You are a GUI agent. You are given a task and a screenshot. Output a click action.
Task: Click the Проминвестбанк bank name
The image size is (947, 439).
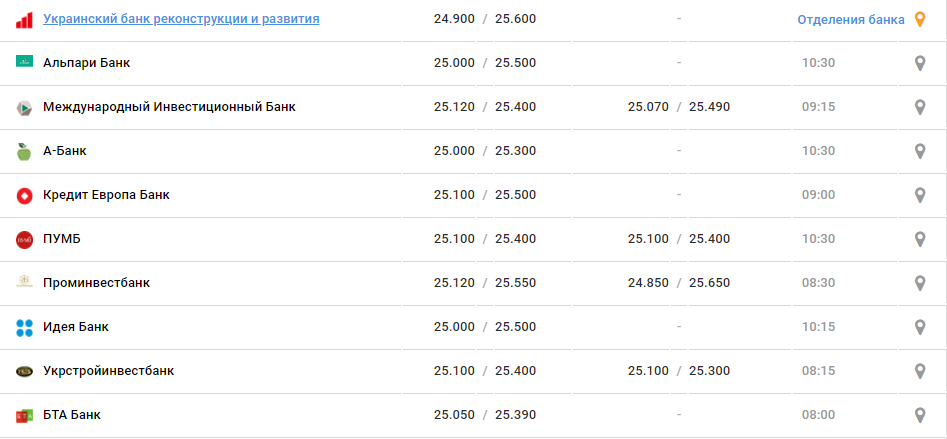97,283
